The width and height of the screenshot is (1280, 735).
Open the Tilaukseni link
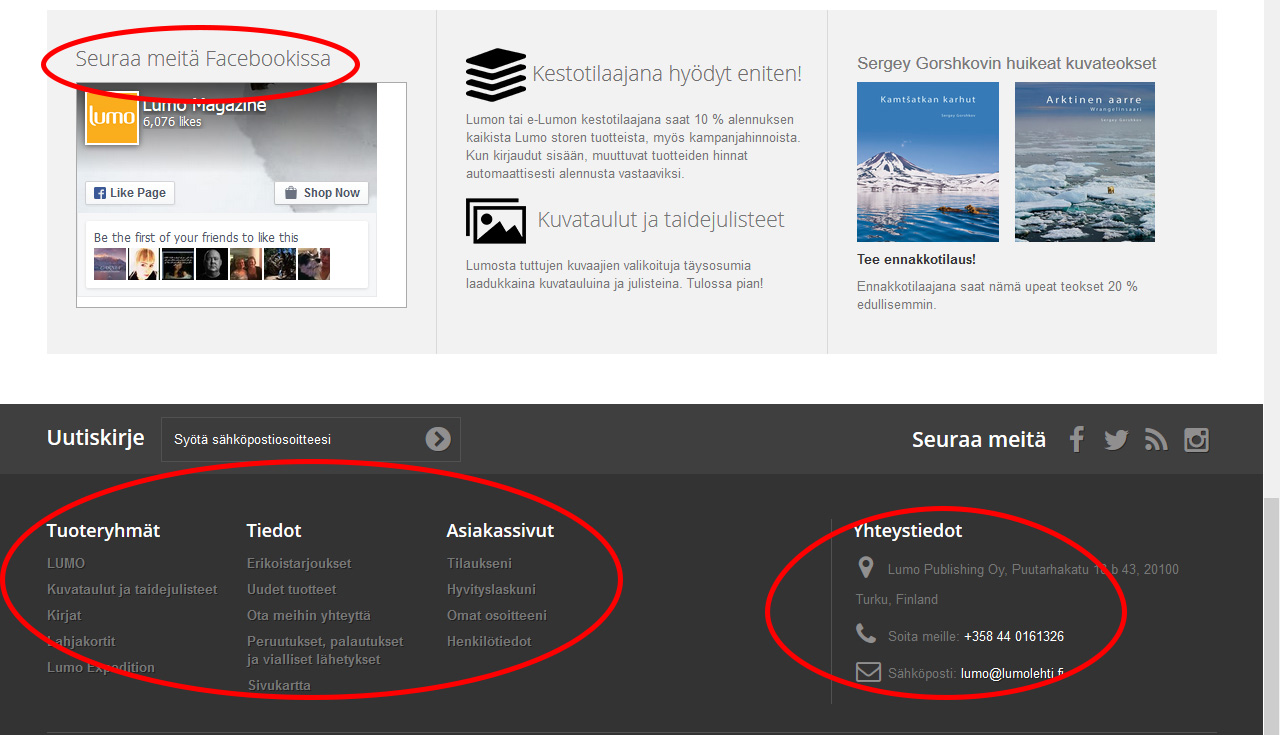[479, 563]
